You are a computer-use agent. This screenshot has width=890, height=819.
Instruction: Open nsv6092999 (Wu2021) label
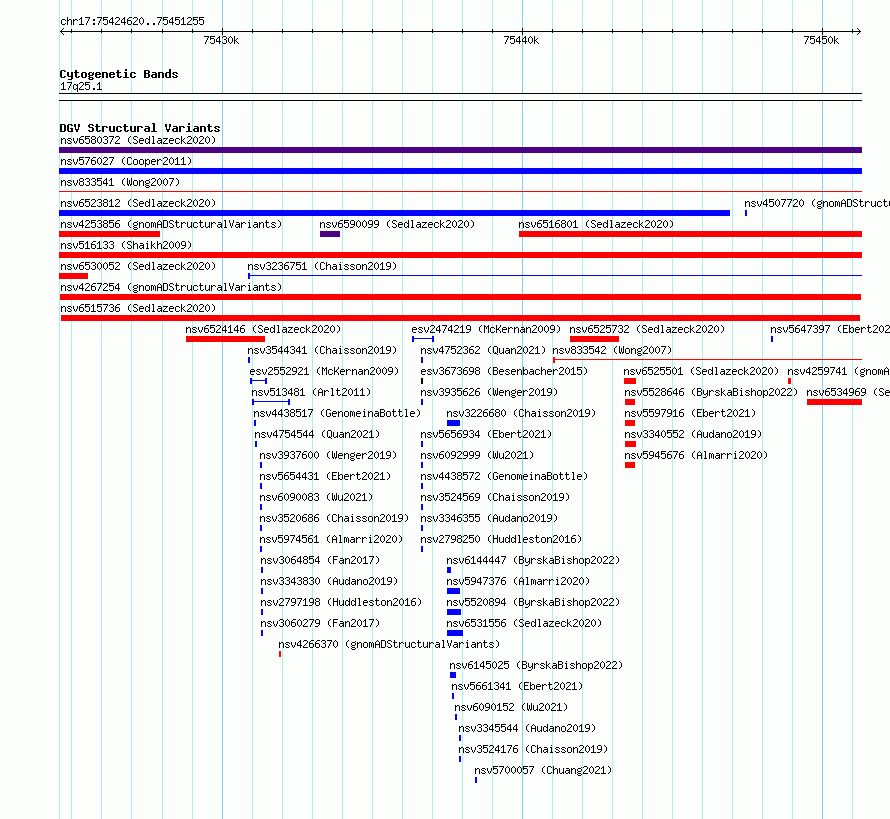click(477, 455)
